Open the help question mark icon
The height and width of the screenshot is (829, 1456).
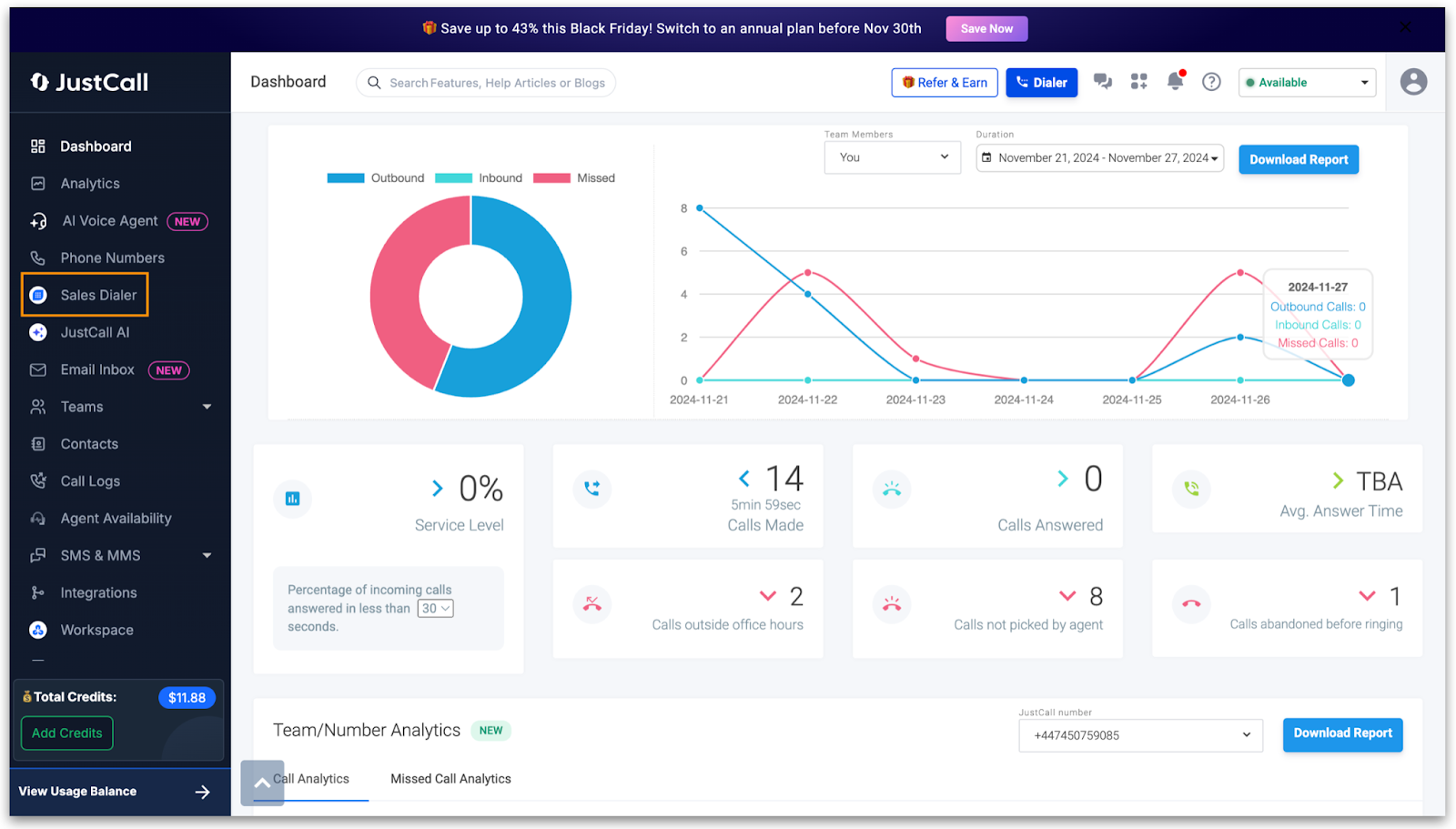pyautogui.click(x=1211, y=82)
